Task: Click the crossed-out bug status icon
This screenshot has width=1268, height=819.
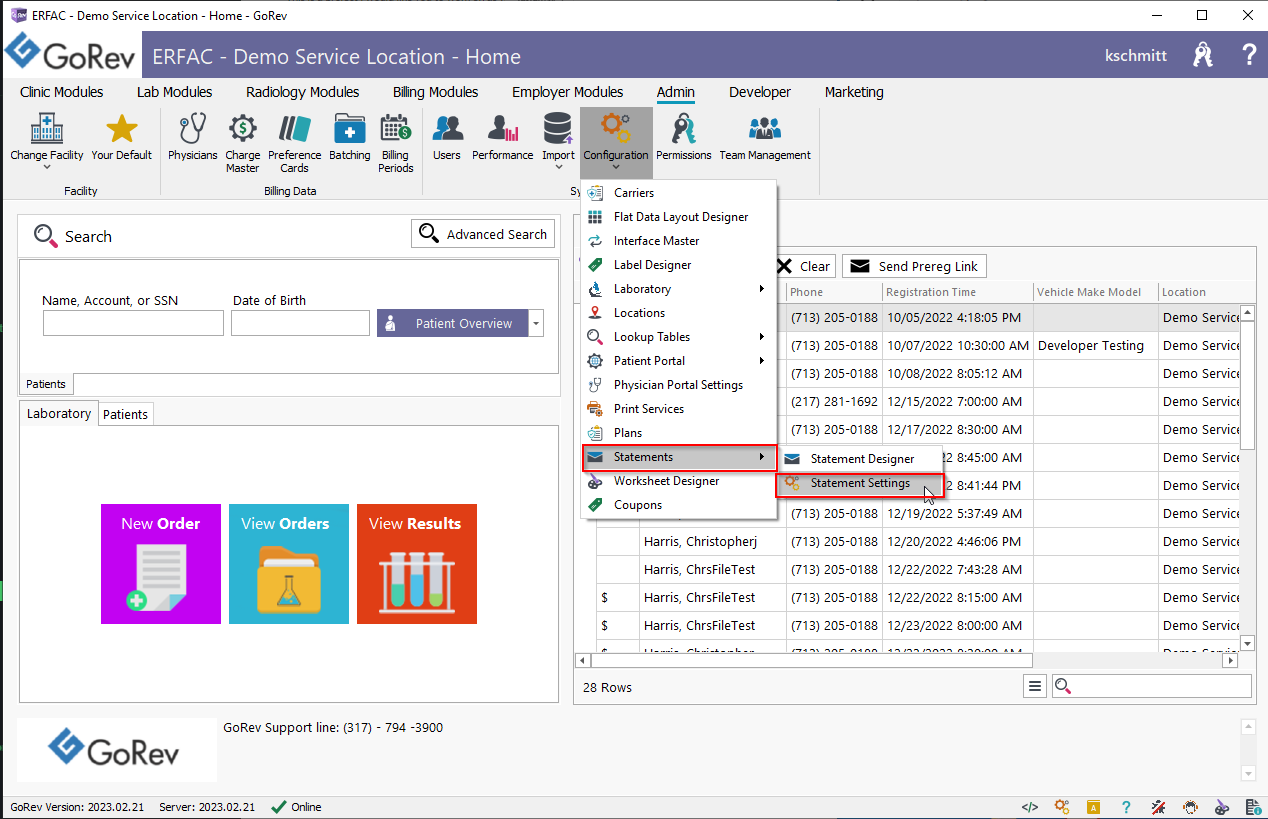Action: 1158,807
